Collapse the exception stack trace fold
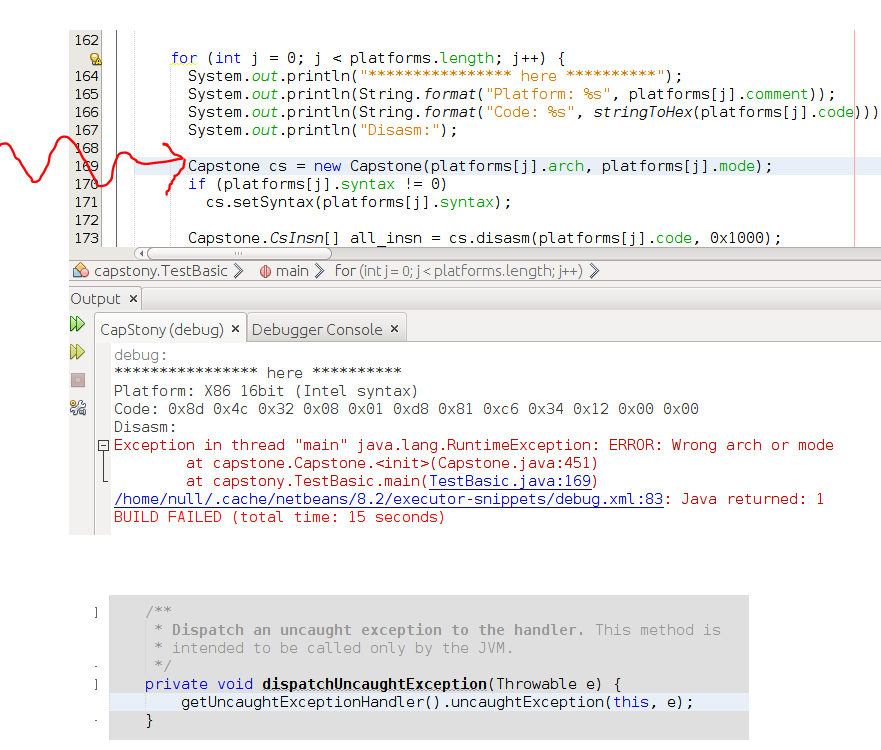This screenshot has width=881, height=750. (103, 446)
